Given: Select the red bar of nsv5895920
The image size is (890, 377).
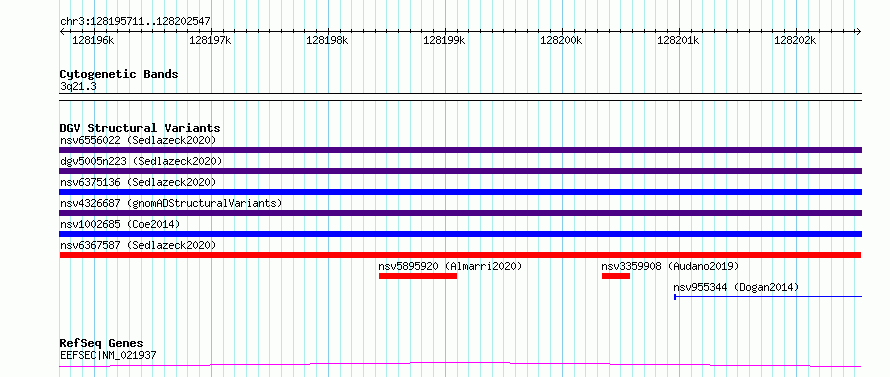Looking at the screenshot, I should pos(418,276).
